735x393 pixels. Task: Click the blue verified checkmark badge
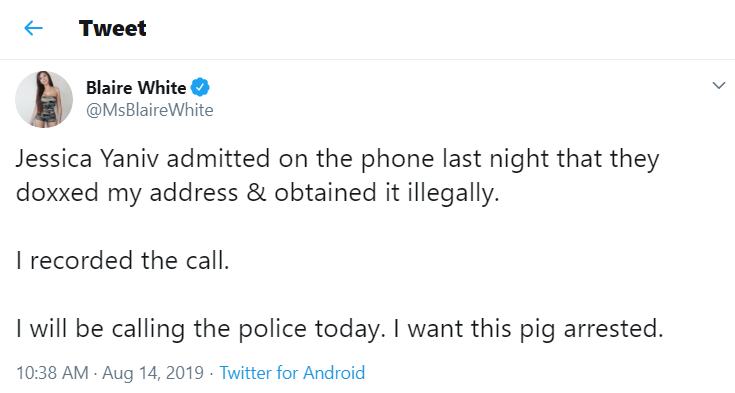point(200,87)
